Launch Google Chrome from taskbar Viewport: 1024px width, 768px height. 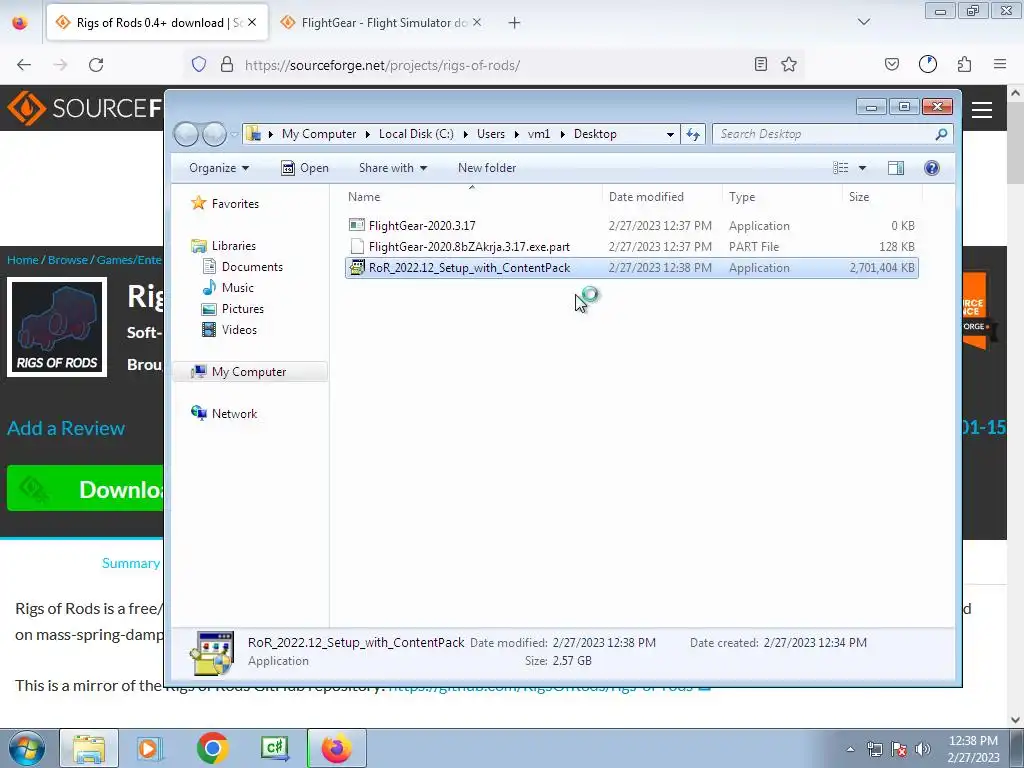click(212, 748)
